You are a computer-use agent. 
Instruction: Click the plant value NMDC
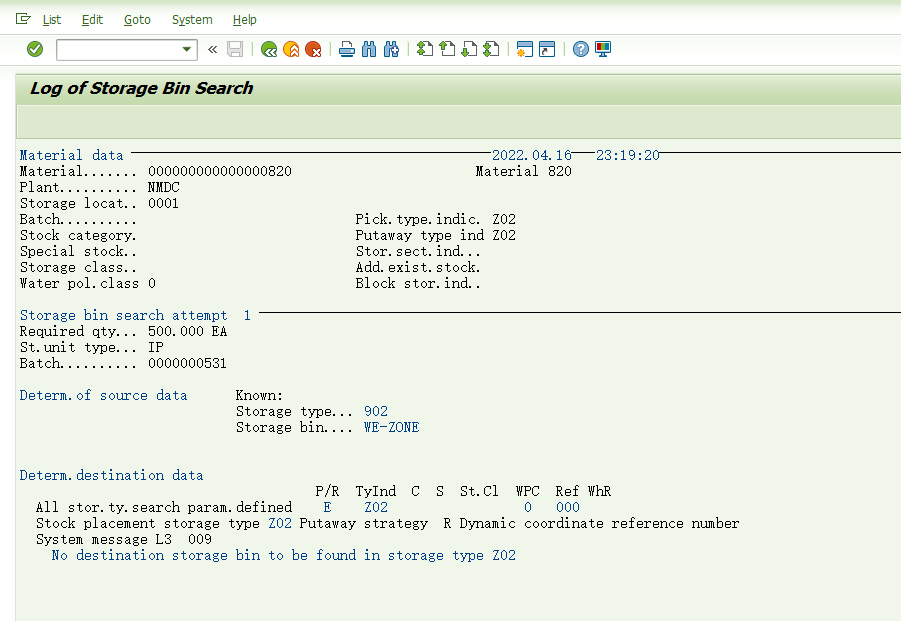164,187
